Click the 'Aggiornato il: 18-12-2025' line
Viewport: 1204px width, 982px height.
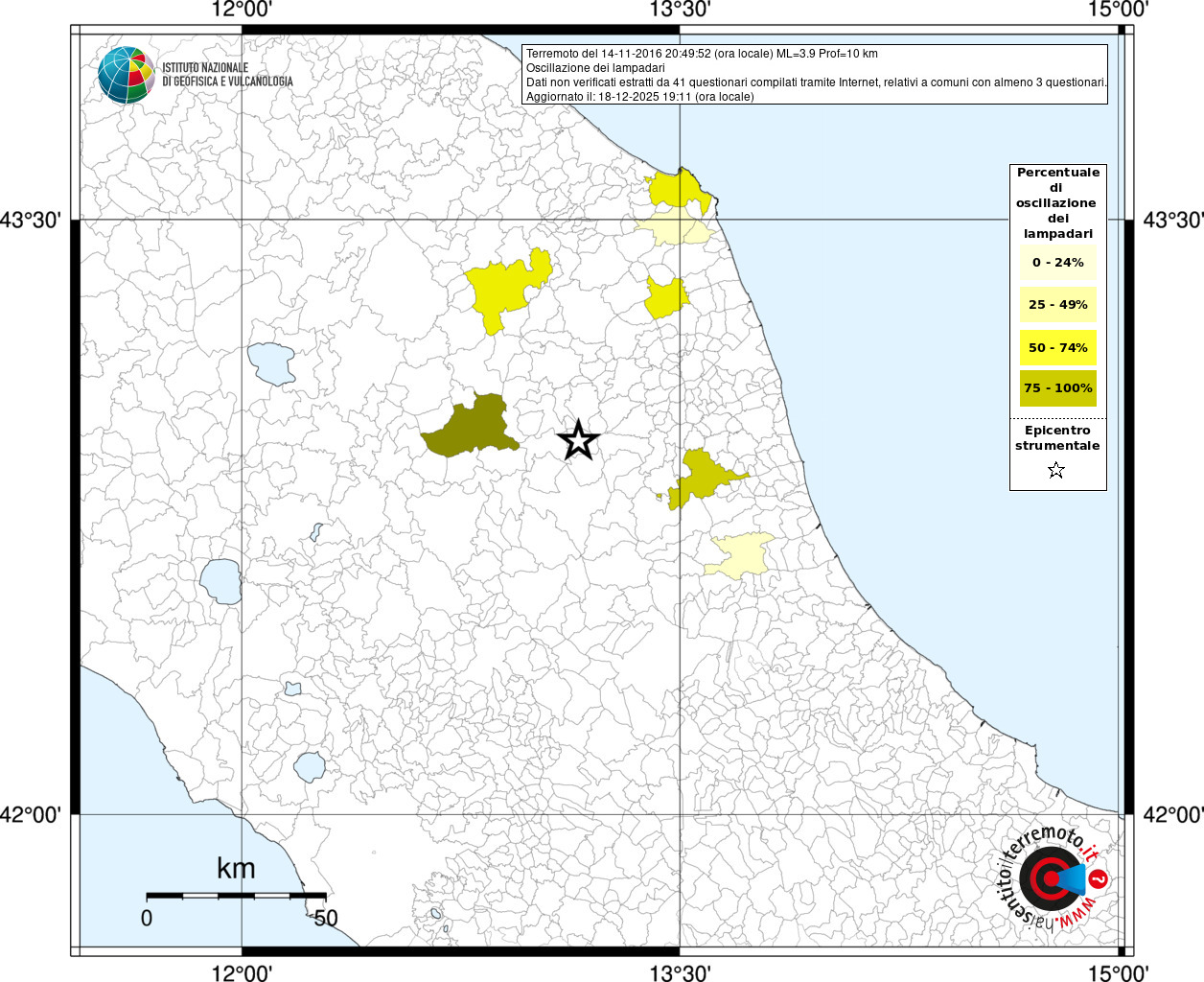pyautogui.click(x=639, y=97)
